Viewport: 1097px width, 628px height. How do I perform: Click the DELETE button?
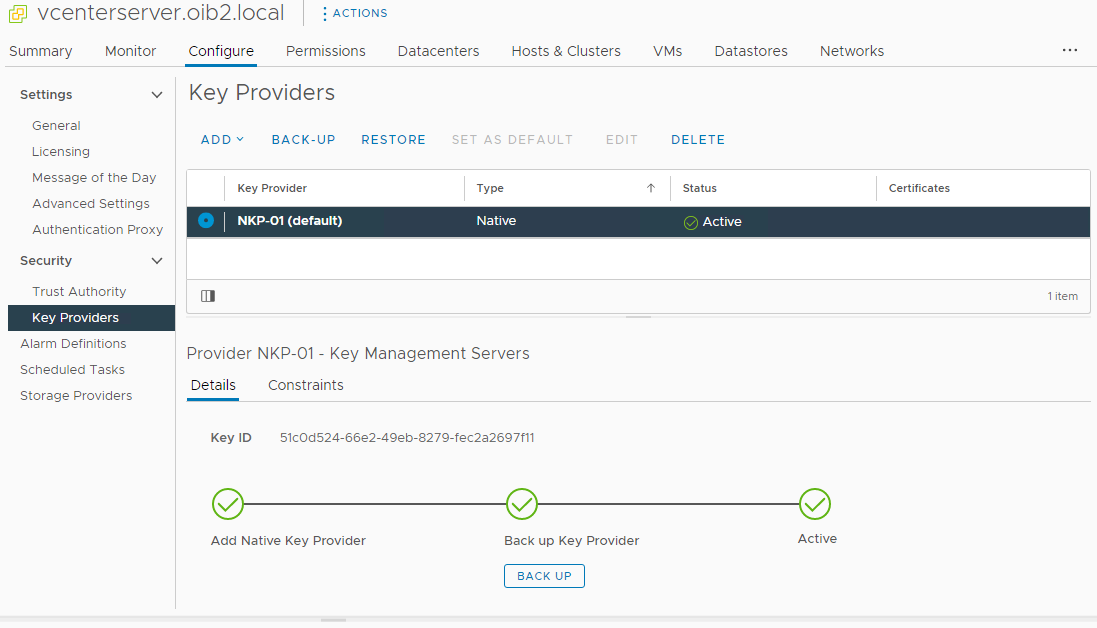tap(698, 140)
